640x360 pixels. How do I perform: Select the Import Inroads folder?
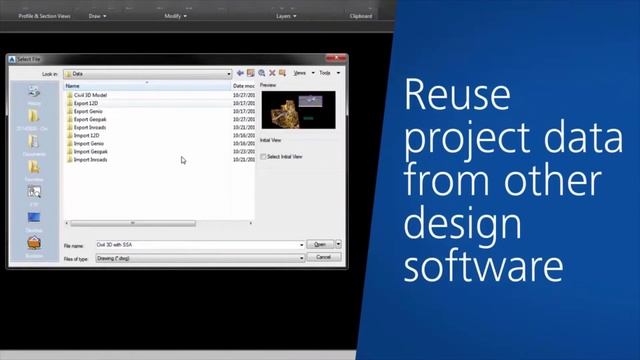(x=87, y=160)
